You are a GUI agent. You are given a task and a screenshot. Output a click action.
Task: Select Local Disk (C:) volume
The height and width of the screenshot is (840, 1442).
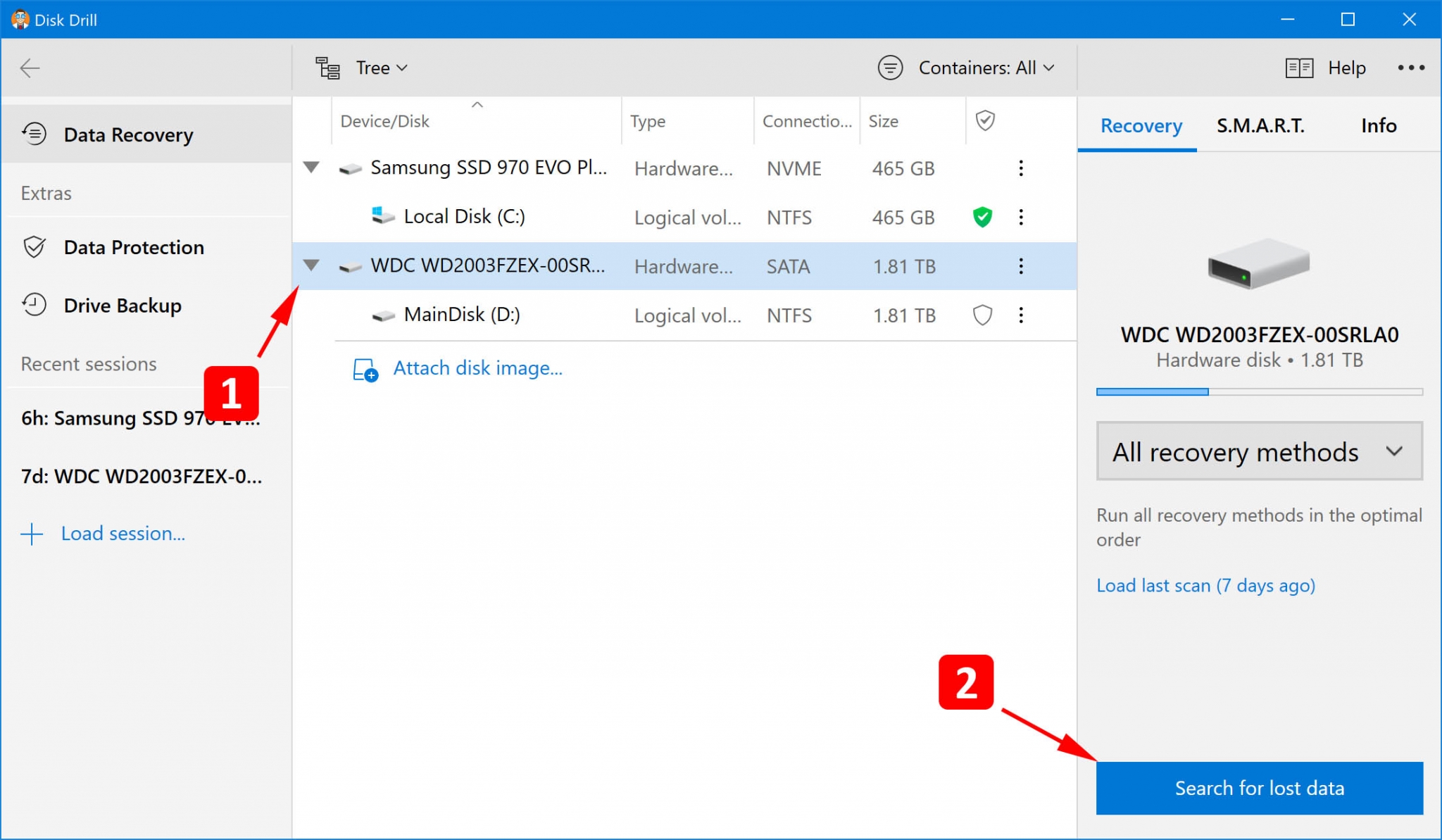684,217
